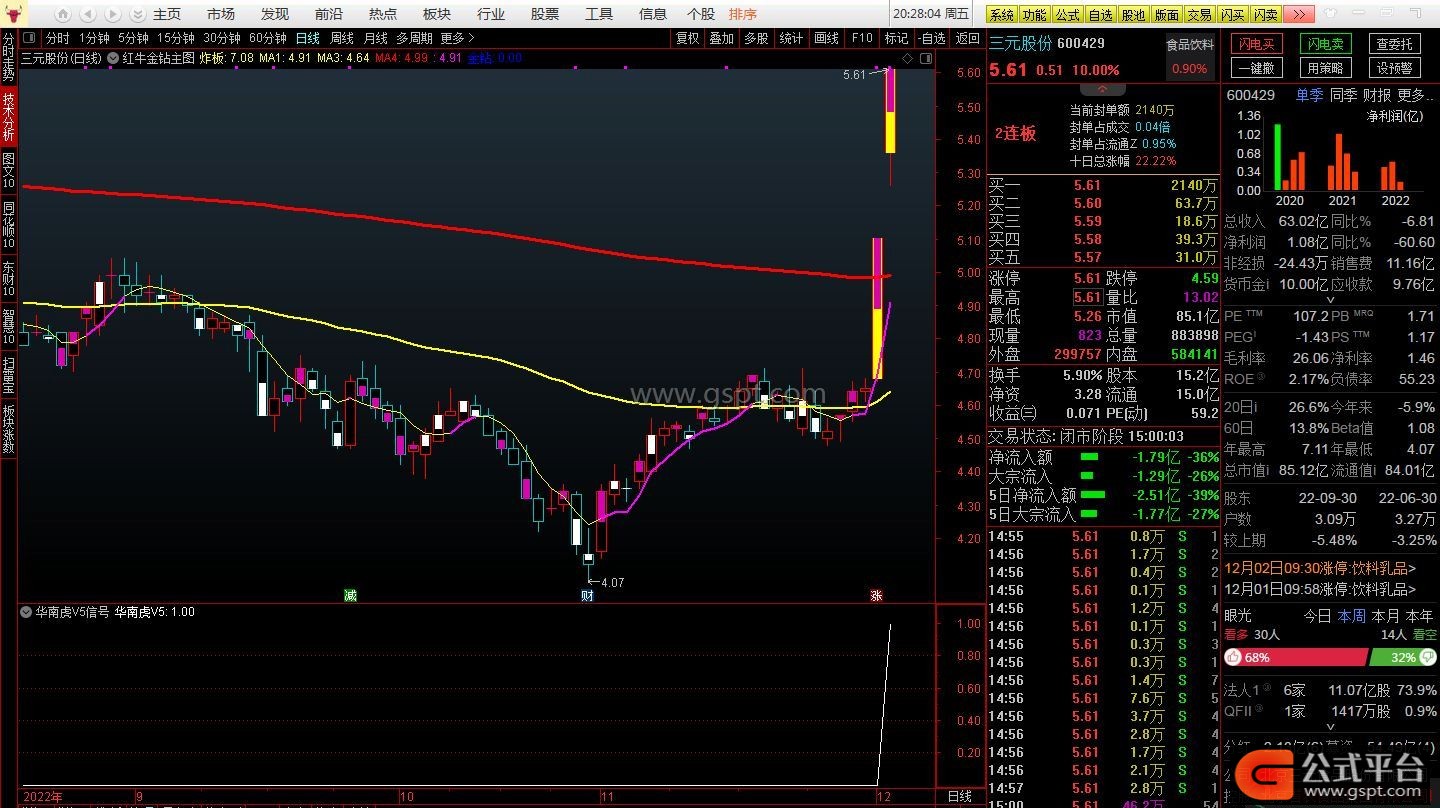The height and width of the screenshot is (808, 1440).
Task: Open the 工具 menu
Action: 599,14
